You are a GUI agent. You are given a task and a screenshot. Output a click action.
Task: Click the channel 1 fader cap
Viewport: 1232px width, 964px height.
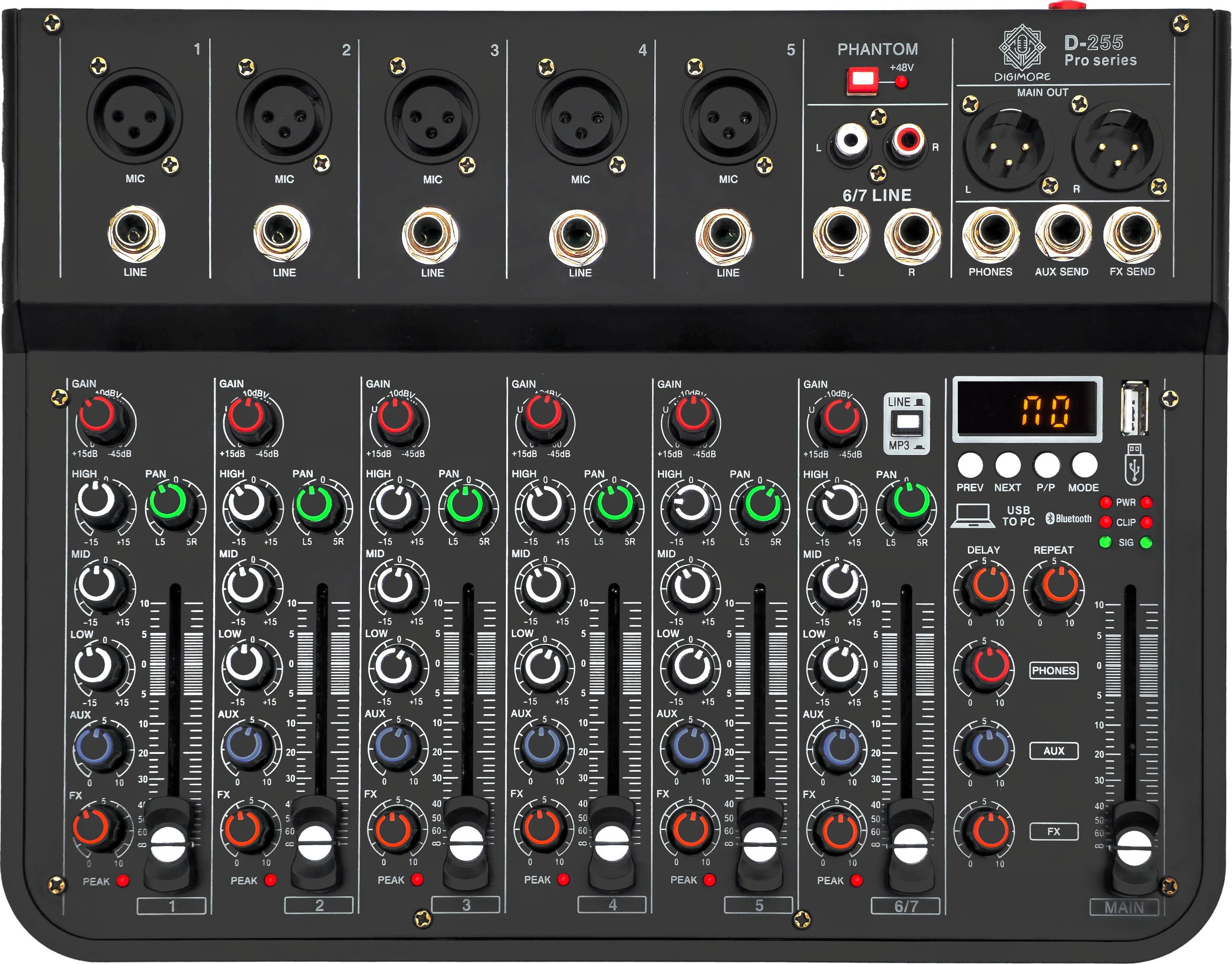[x=168, y=844]
